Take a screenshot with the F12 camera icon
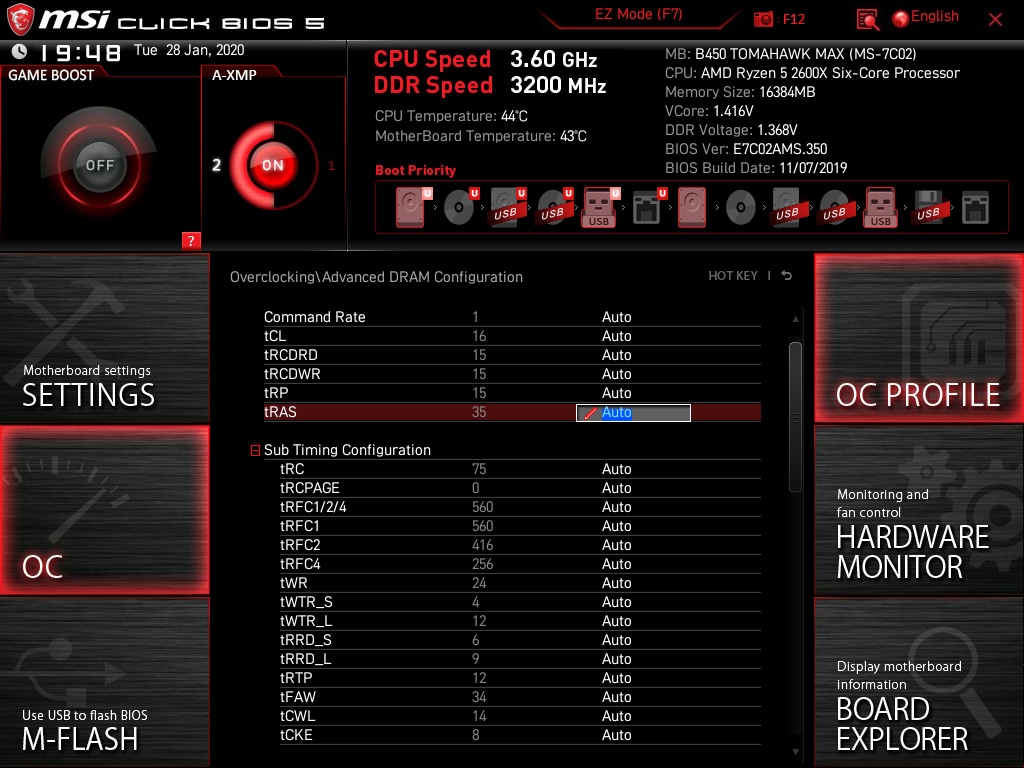Viewport: 1024px width, 768px height. 763,19
